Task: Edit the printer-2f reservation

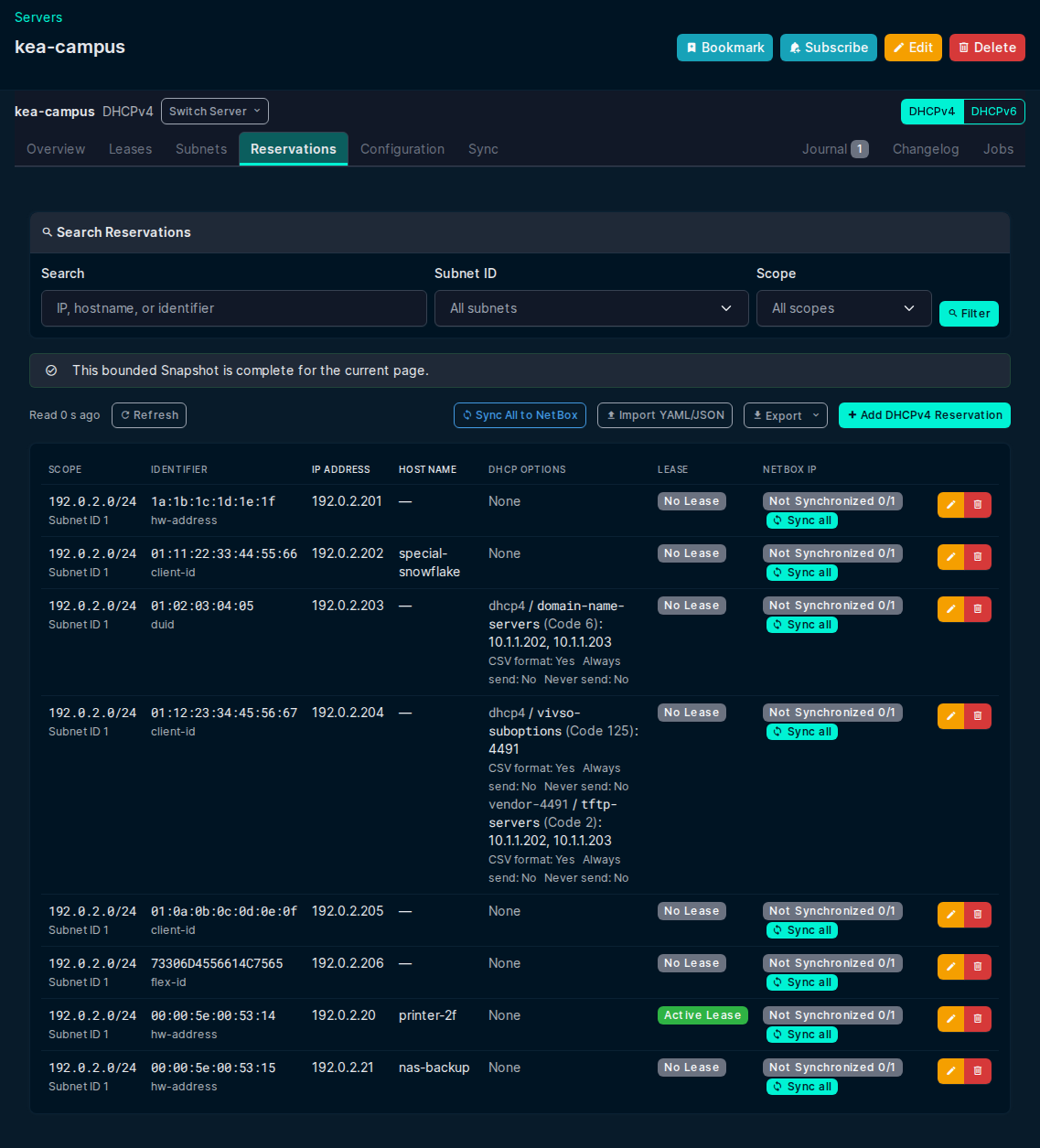Action: 950,1019
